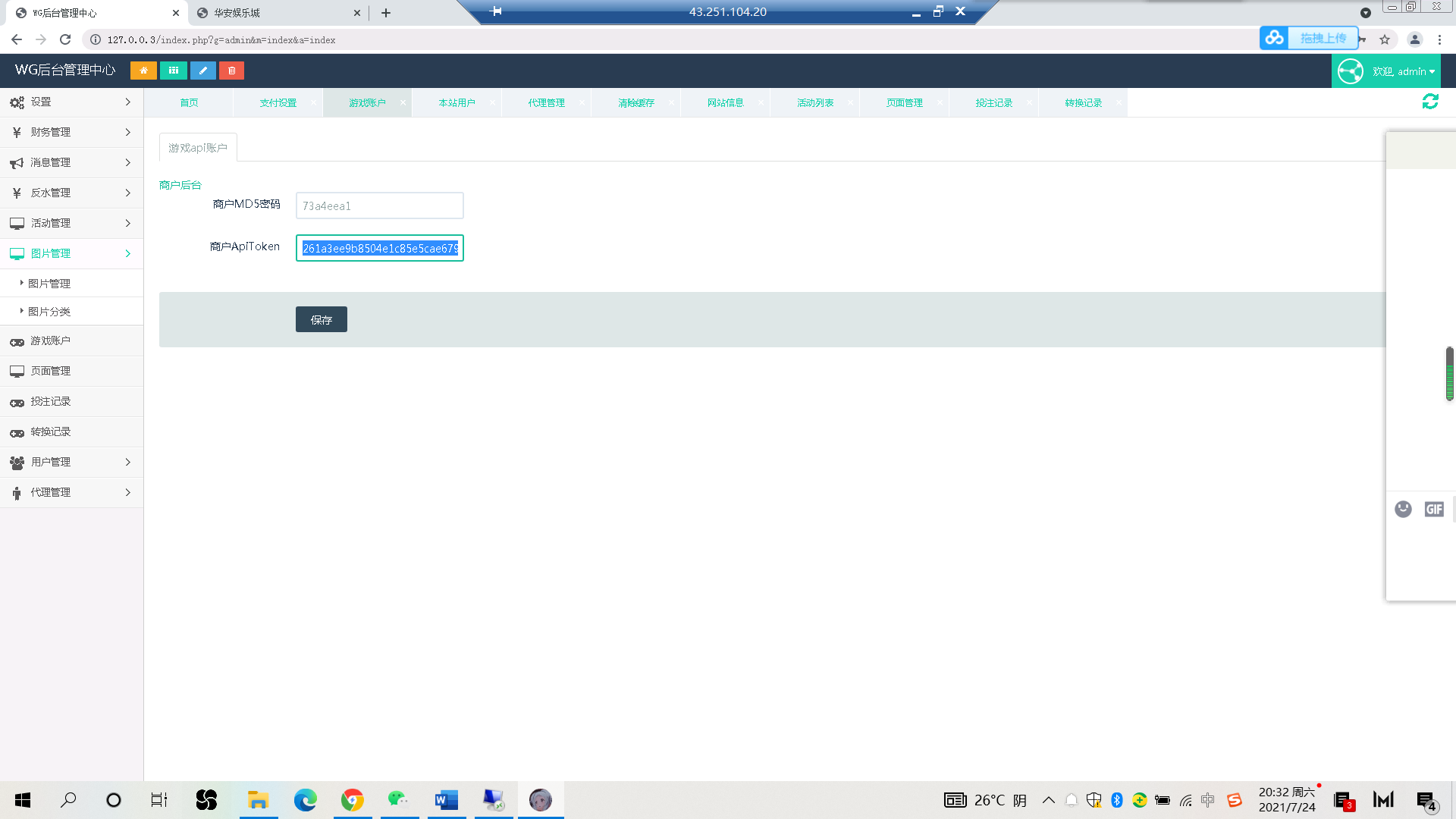
Task: Open the 欢迎 admin dropdown
Action: coord(1386,71)
